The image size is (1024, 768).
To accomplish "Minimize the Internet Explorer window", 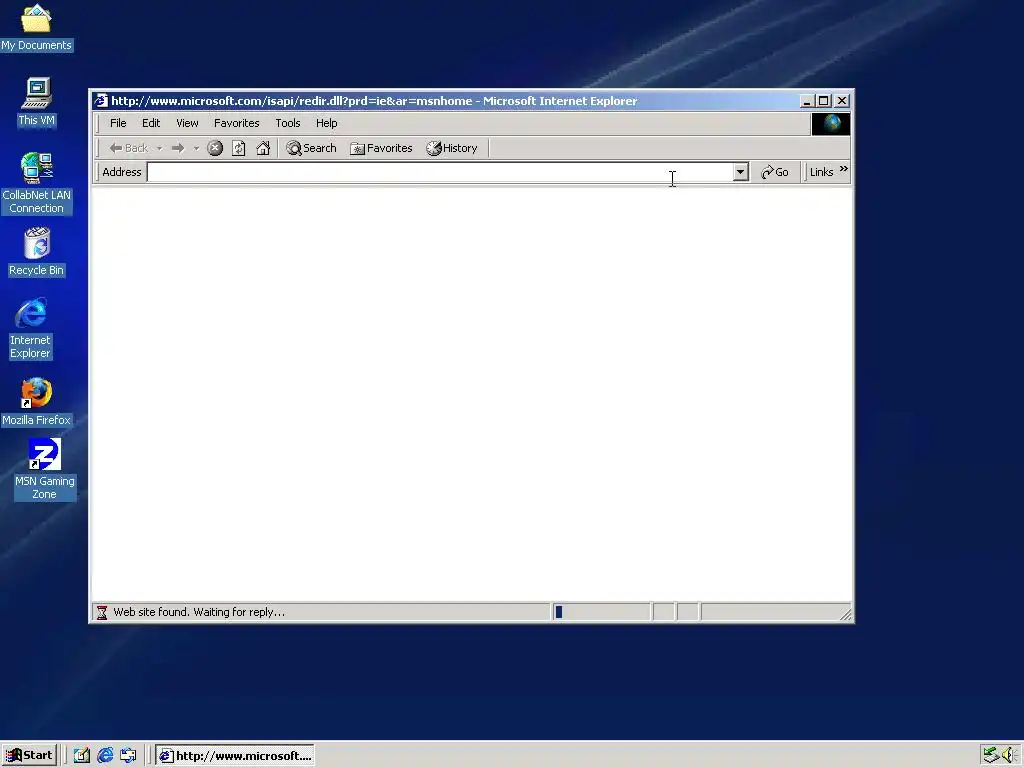I will [807, 101].
